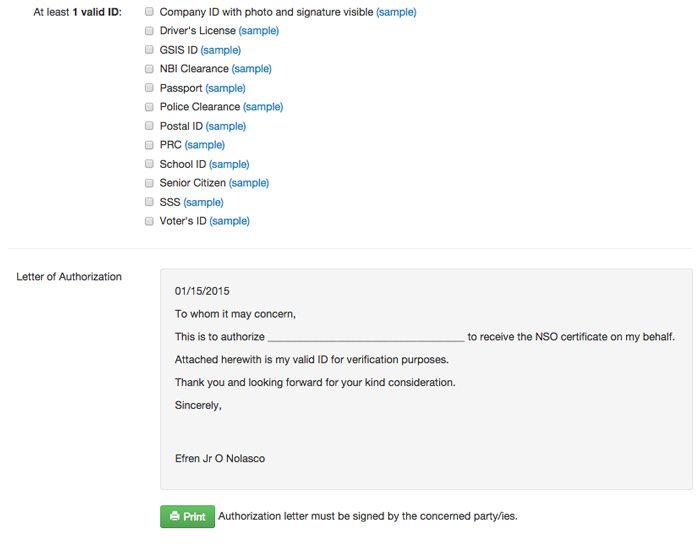Tick the Driver's License checkbox
The height and width of the screenshot is (548, 700).
click(149, 31)
